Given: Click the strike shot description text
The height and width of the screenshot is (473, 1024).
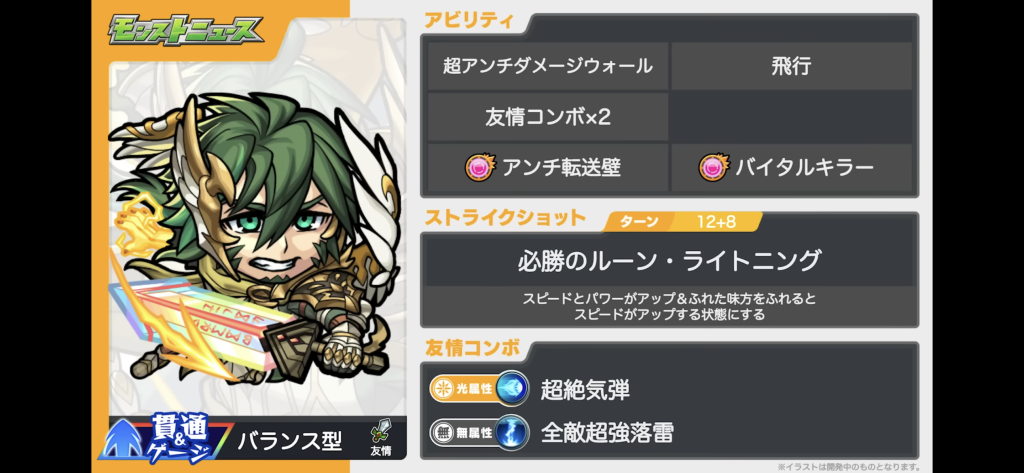Looking at the screenshot, I should click(669, 306).
